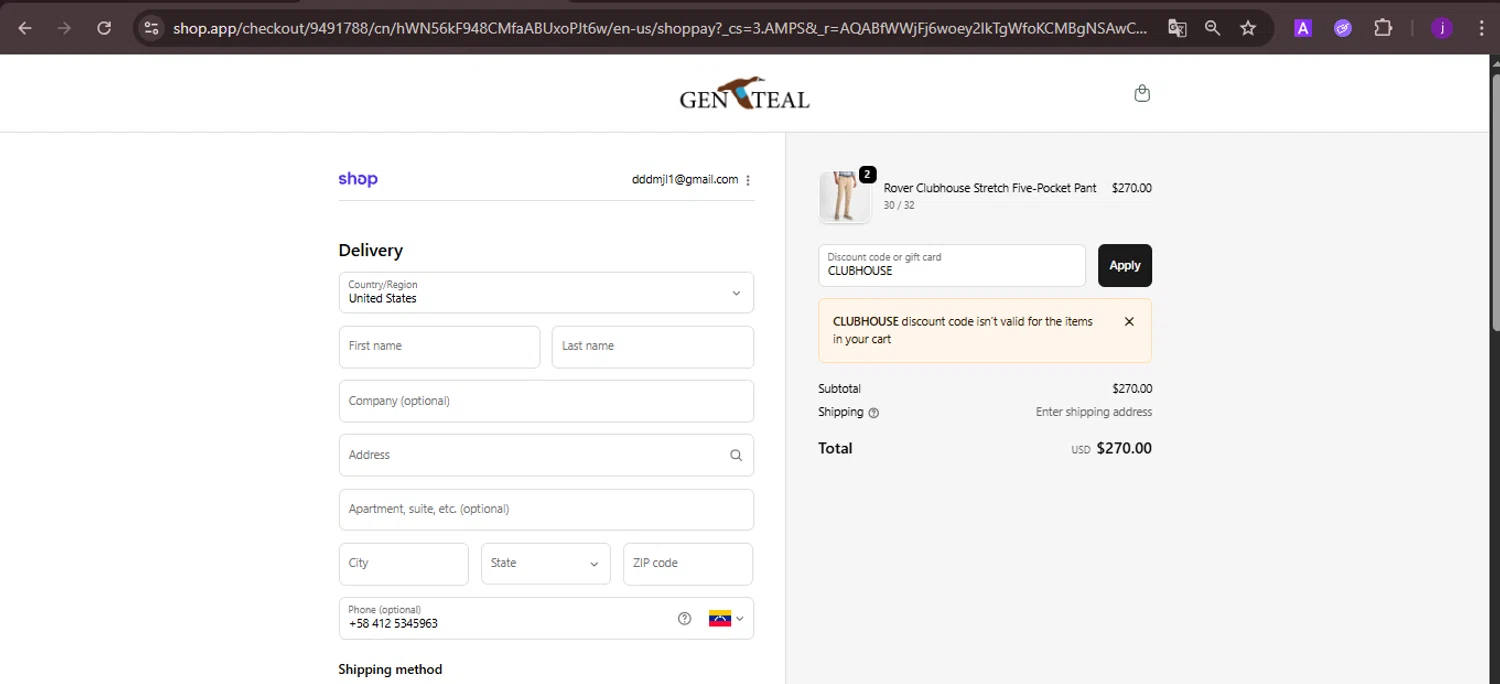This screenshot has height=684, width=1500.
Task: Click the email dddmjl1@gmail.com
Action: coord(685,180)
